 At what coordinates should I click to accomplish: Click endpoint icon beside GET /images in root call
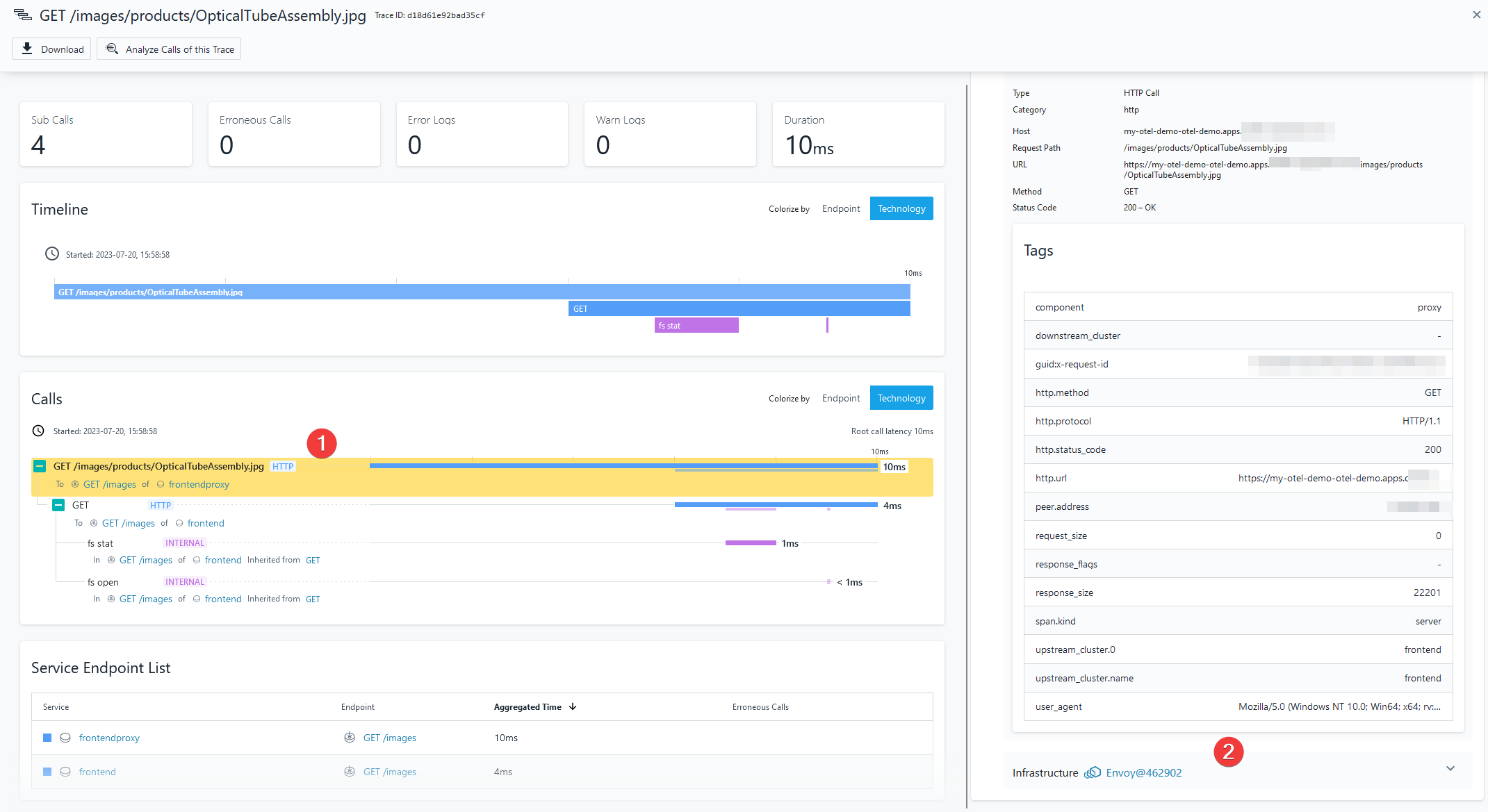click(x=75, y=484)
